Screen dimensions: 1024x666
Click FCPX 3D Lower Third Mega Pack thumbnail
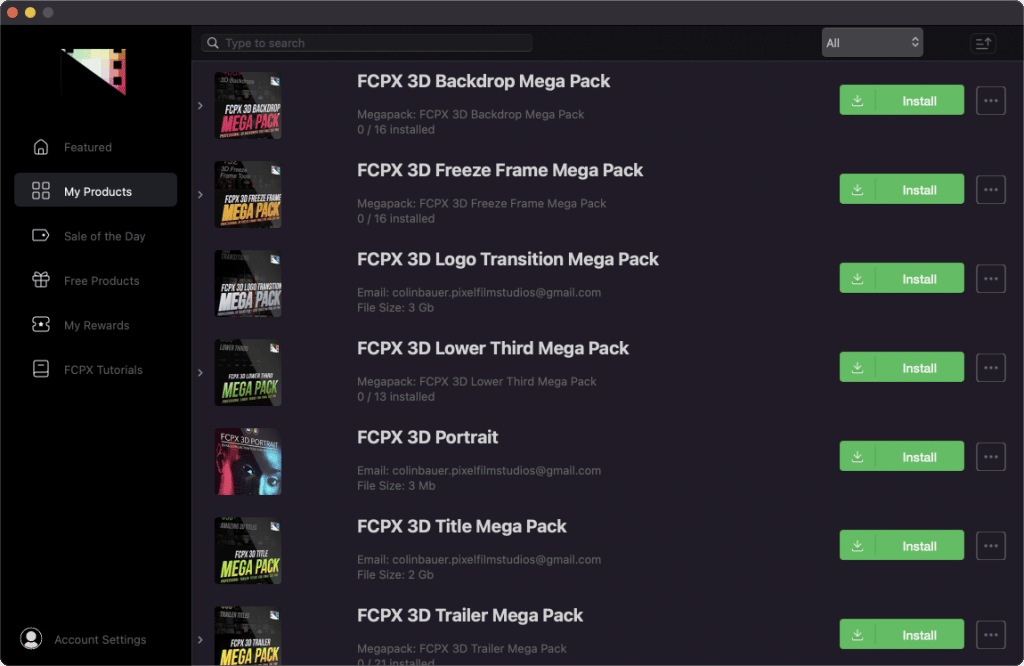pos(248,372)
